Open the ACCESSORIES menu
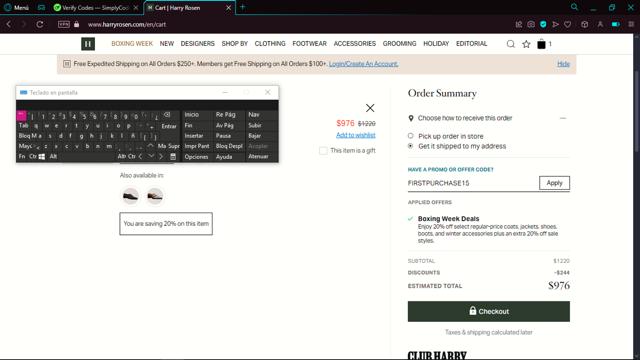The height and width of the screenshot is (360, 640). [x=355, y=44]
